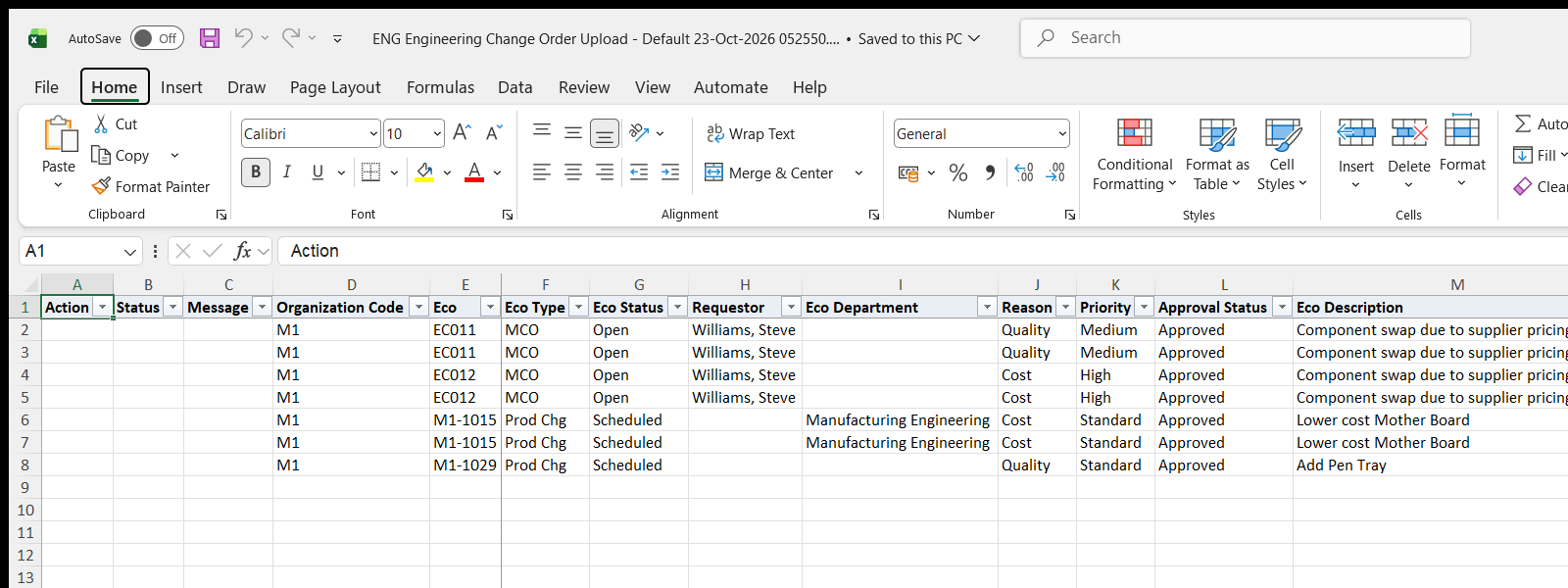Apply Italic formatting
Screen dimensions: 1568x588
(287, 172)
